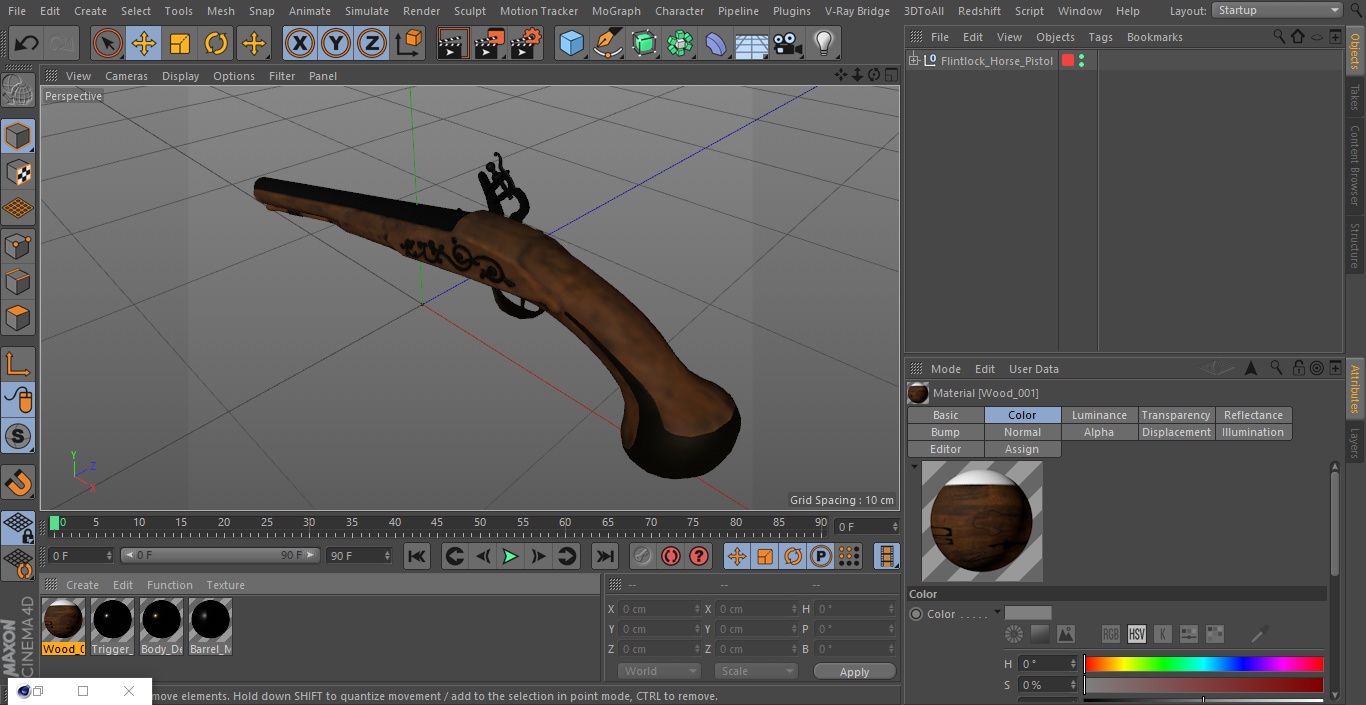
Task: Open the Scale mode dropdown
Action: [x=756, y=671]
